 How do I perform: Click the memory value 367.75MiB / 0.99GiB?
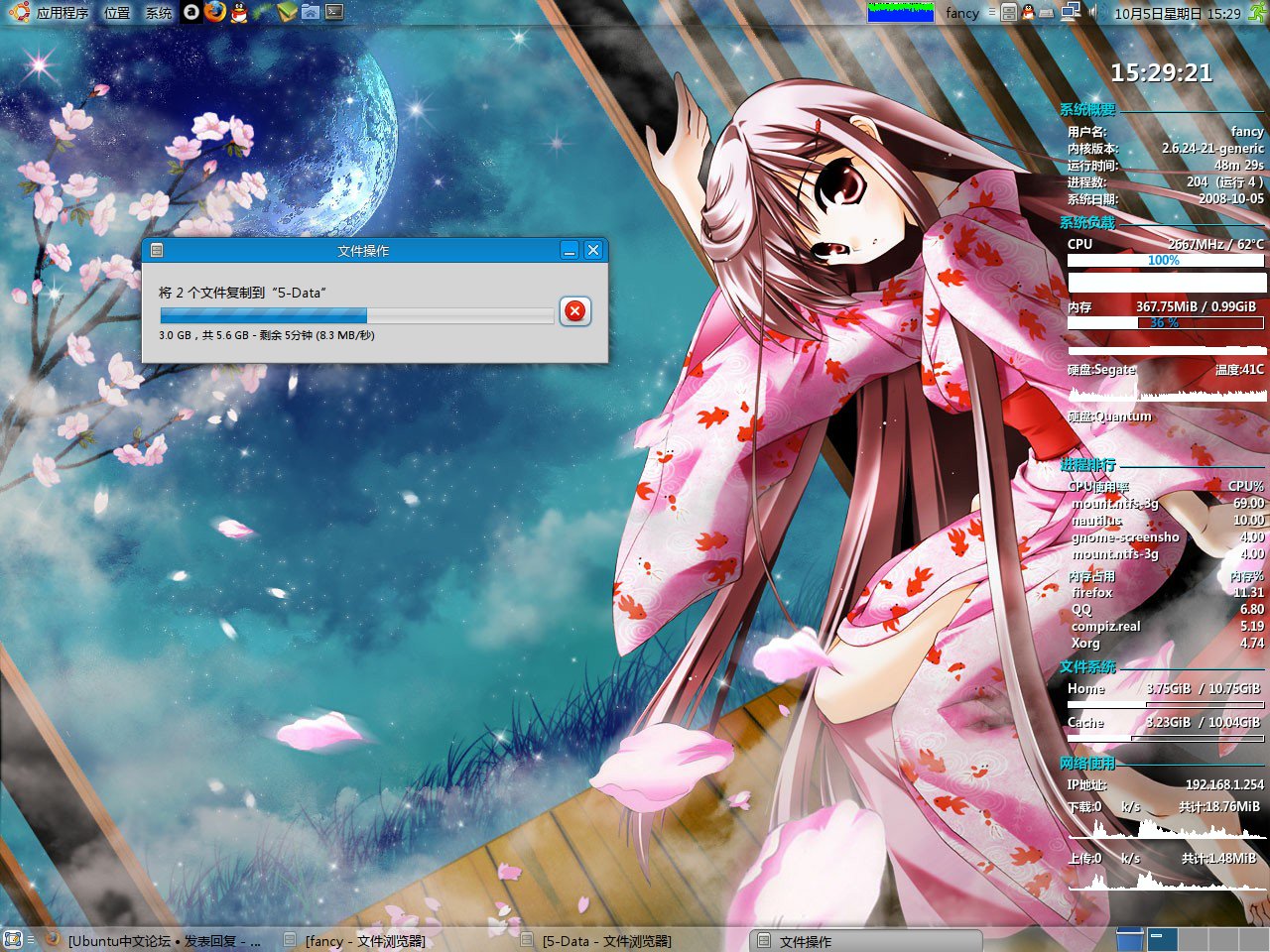(1196, 306)
